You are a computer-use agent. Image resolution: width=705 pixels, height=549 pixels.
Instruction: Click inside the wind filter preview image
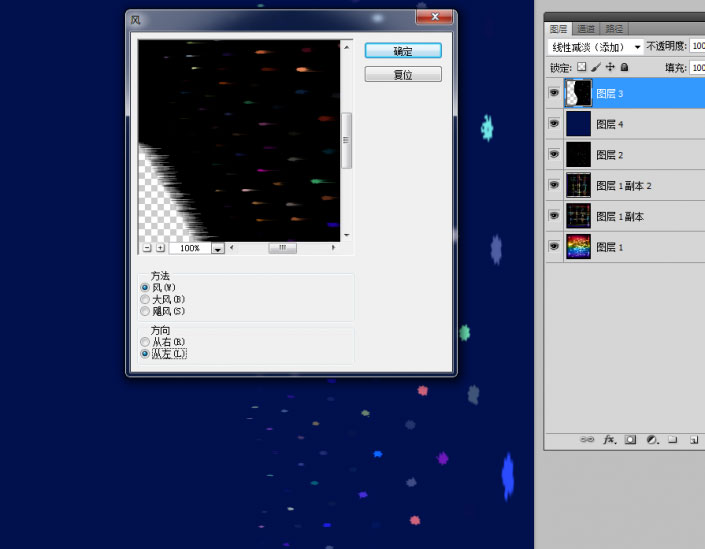coord(239,141)
